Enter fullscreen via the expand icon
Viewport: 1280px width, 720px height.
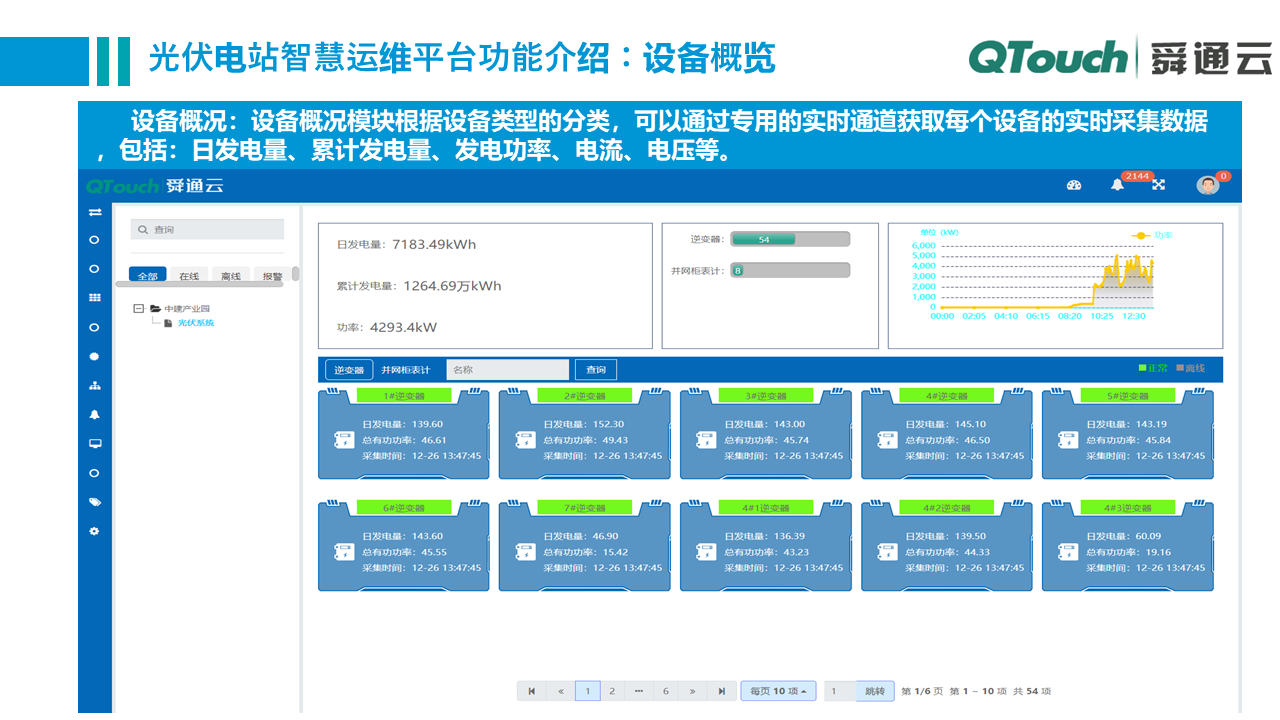coord(1158,185)
